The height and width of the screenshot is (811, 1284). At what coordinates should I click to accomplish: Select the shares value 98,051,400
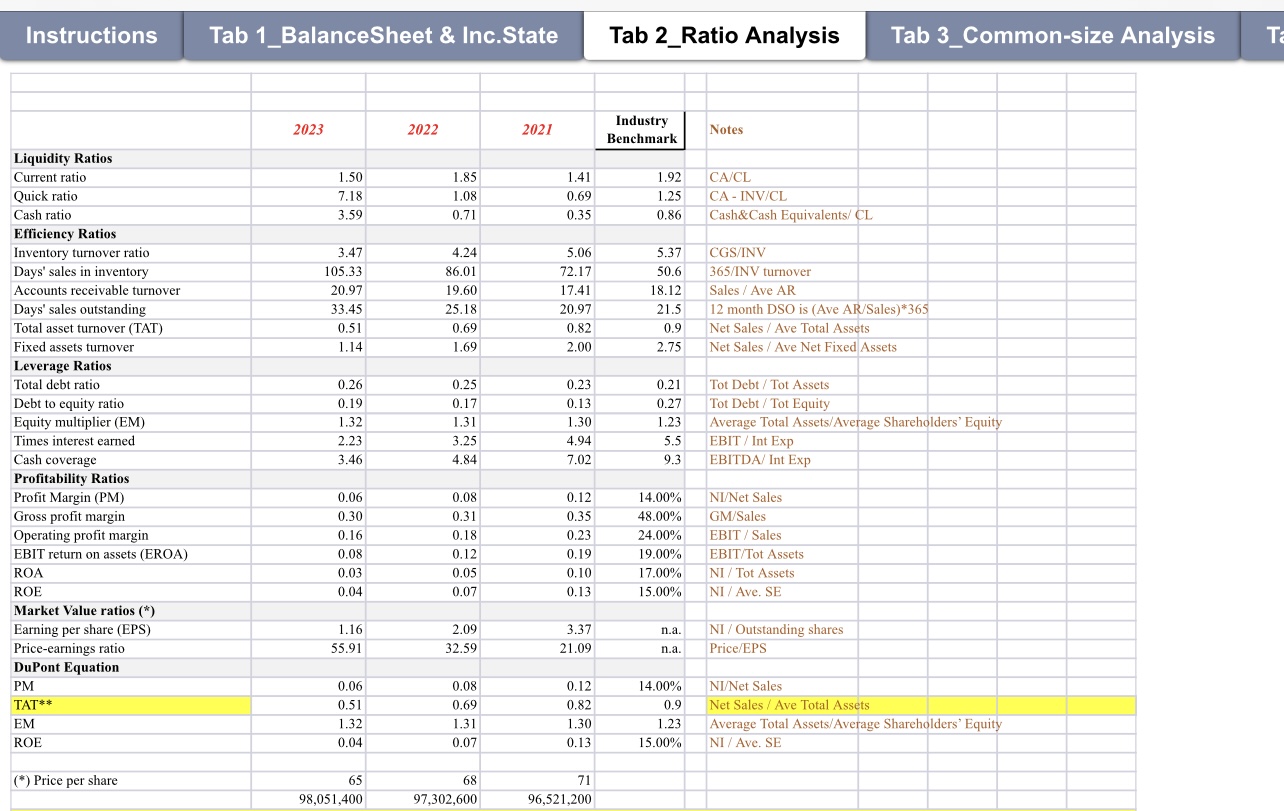[x=308, y=800]
